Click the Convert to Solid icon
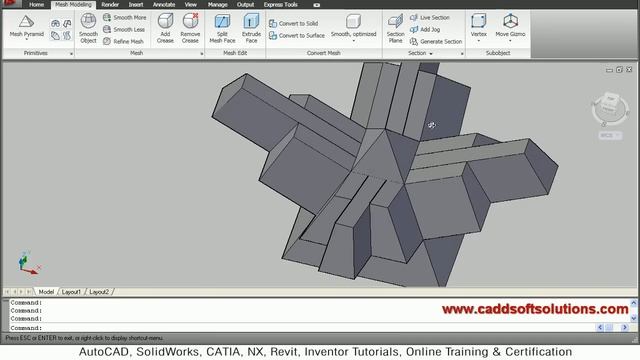Viewport: 640px width, 360px height. point(273,23)
